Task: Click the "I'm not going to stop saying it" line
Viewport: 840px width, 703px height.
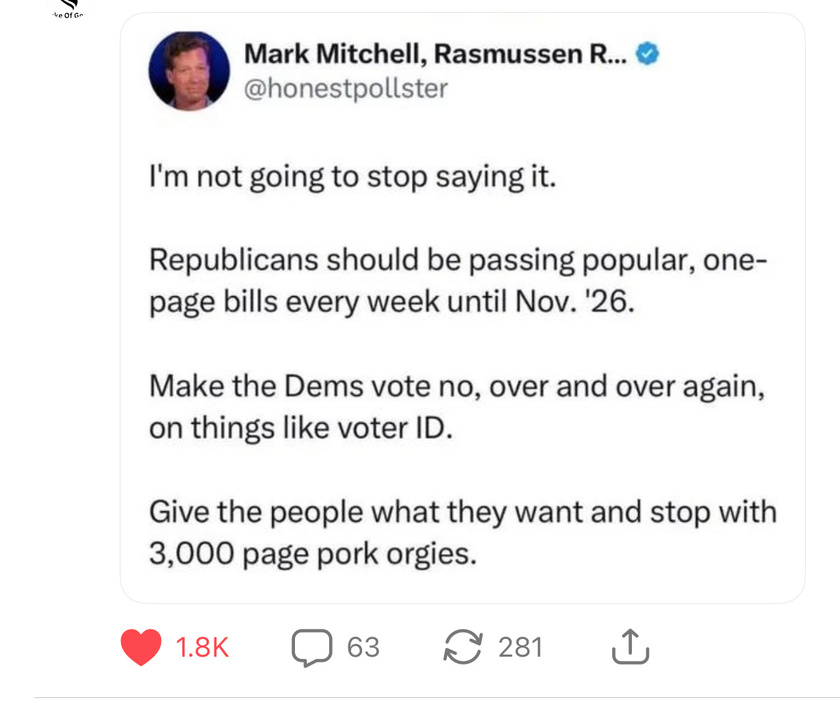Action: (x=350, y=177)
